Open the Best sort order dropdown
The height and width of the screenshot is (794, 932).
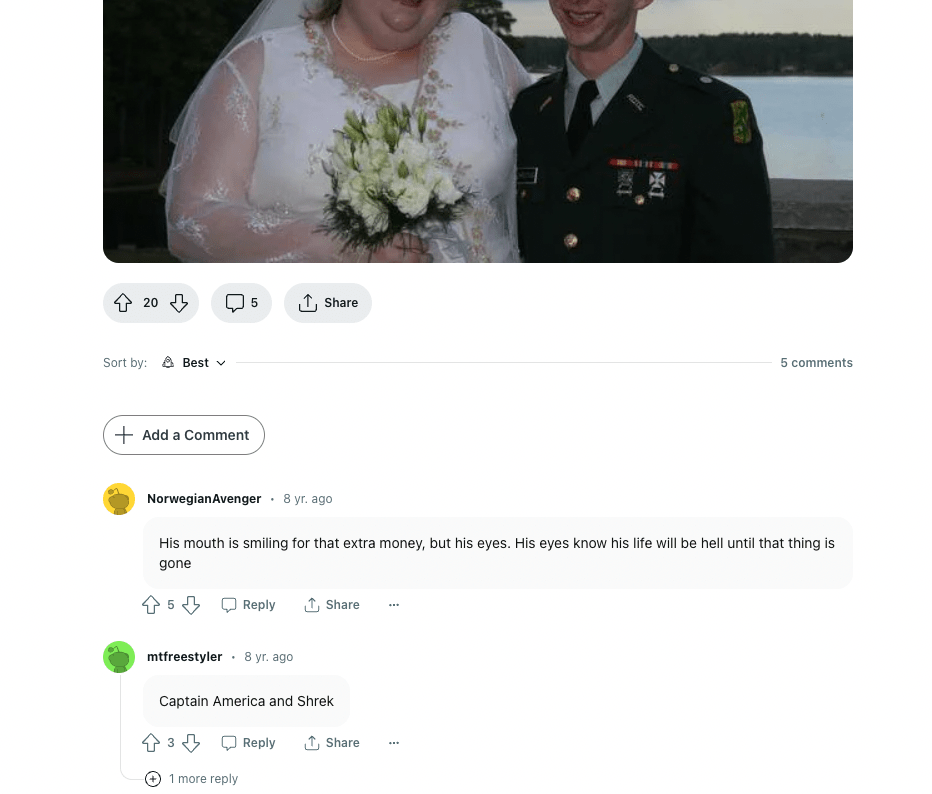tap(194, 363)
